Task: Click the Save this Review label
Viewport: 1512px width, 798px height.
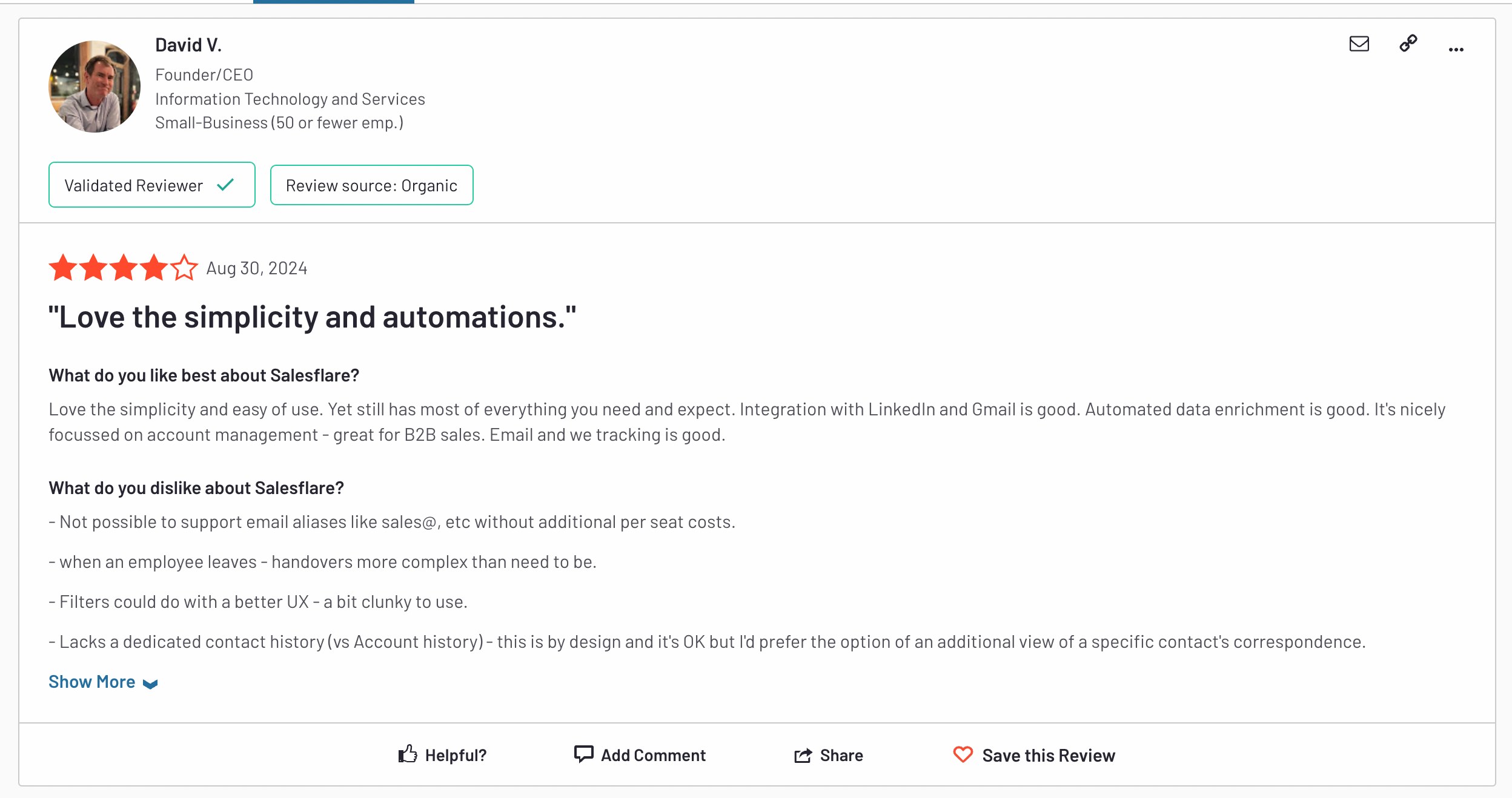Action: (x=1049, y=756)
